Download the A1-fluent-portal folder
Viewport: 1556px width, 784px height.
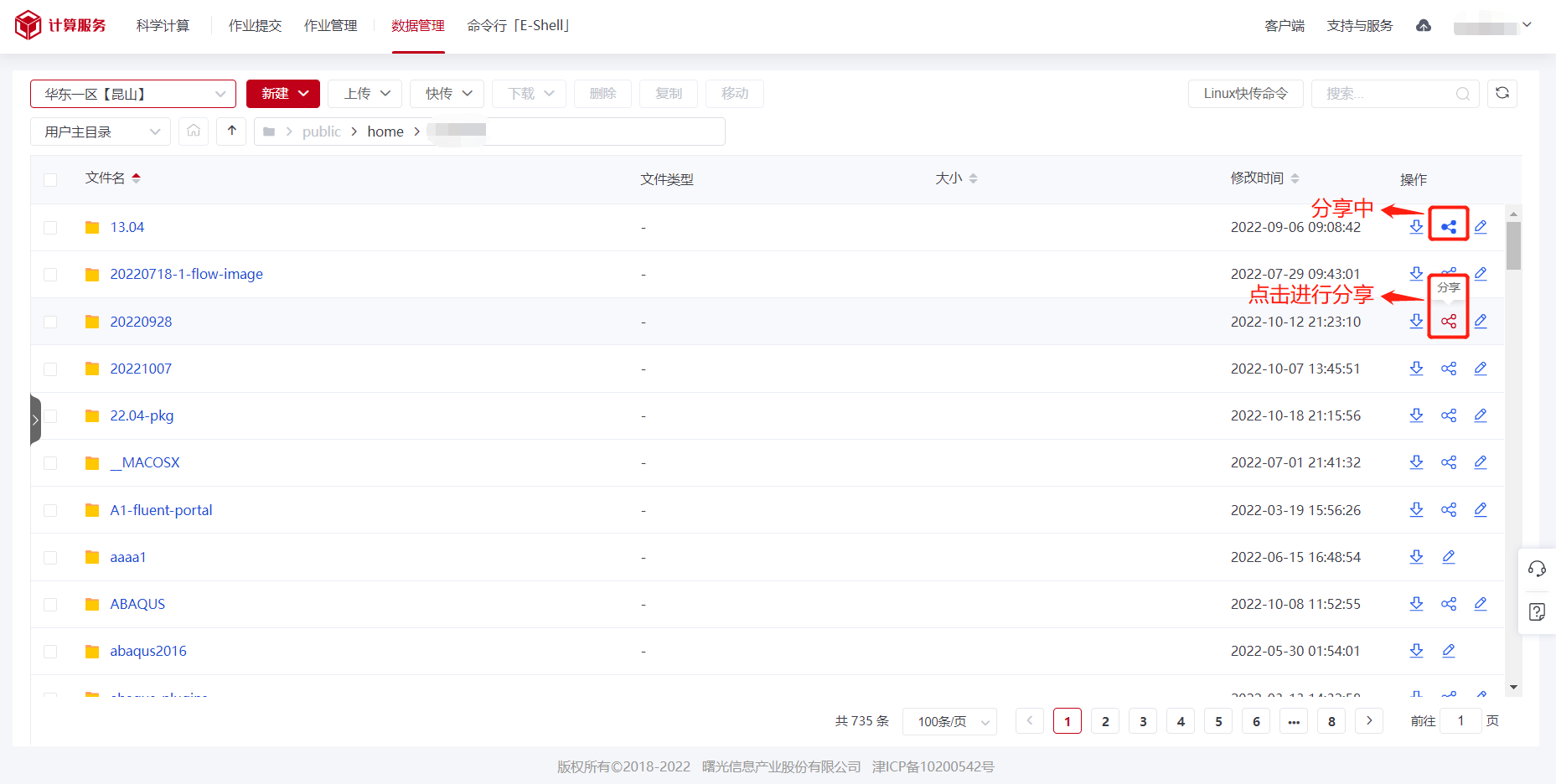(x=1416, y=510)
